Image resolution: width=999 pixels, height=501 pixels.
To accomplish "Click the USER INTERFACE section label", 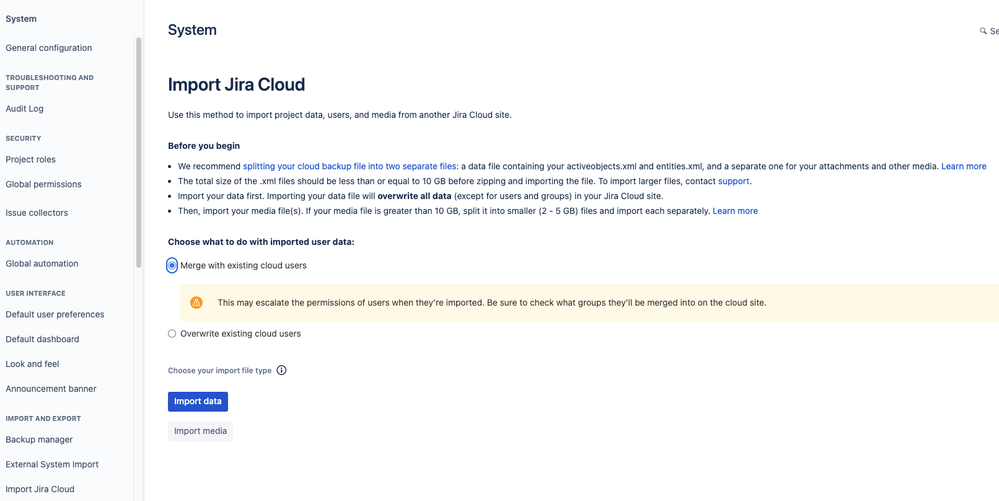I will (x=36, y=294).
